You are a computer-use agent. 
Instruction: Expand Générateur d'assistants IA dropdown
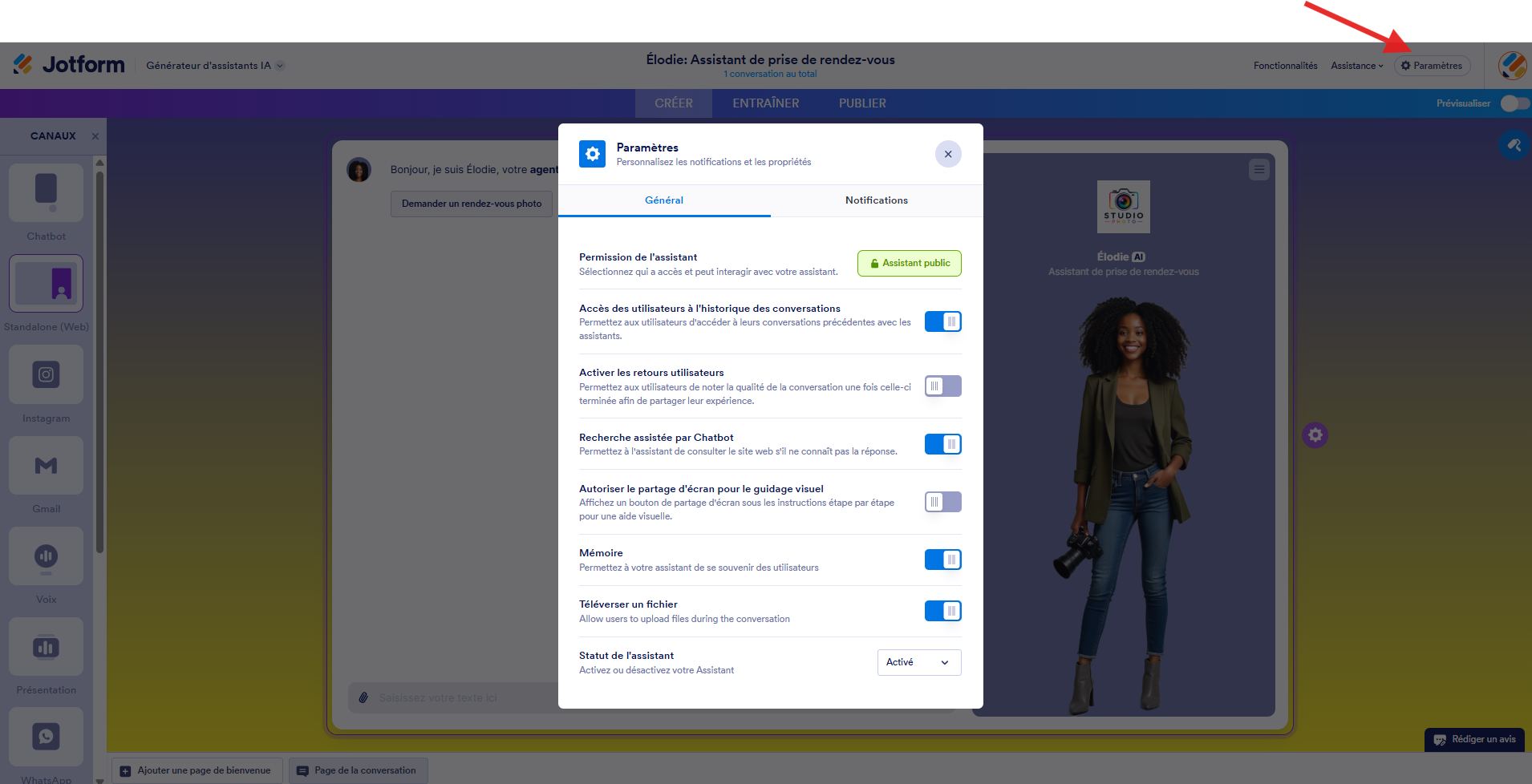(215, 66)
